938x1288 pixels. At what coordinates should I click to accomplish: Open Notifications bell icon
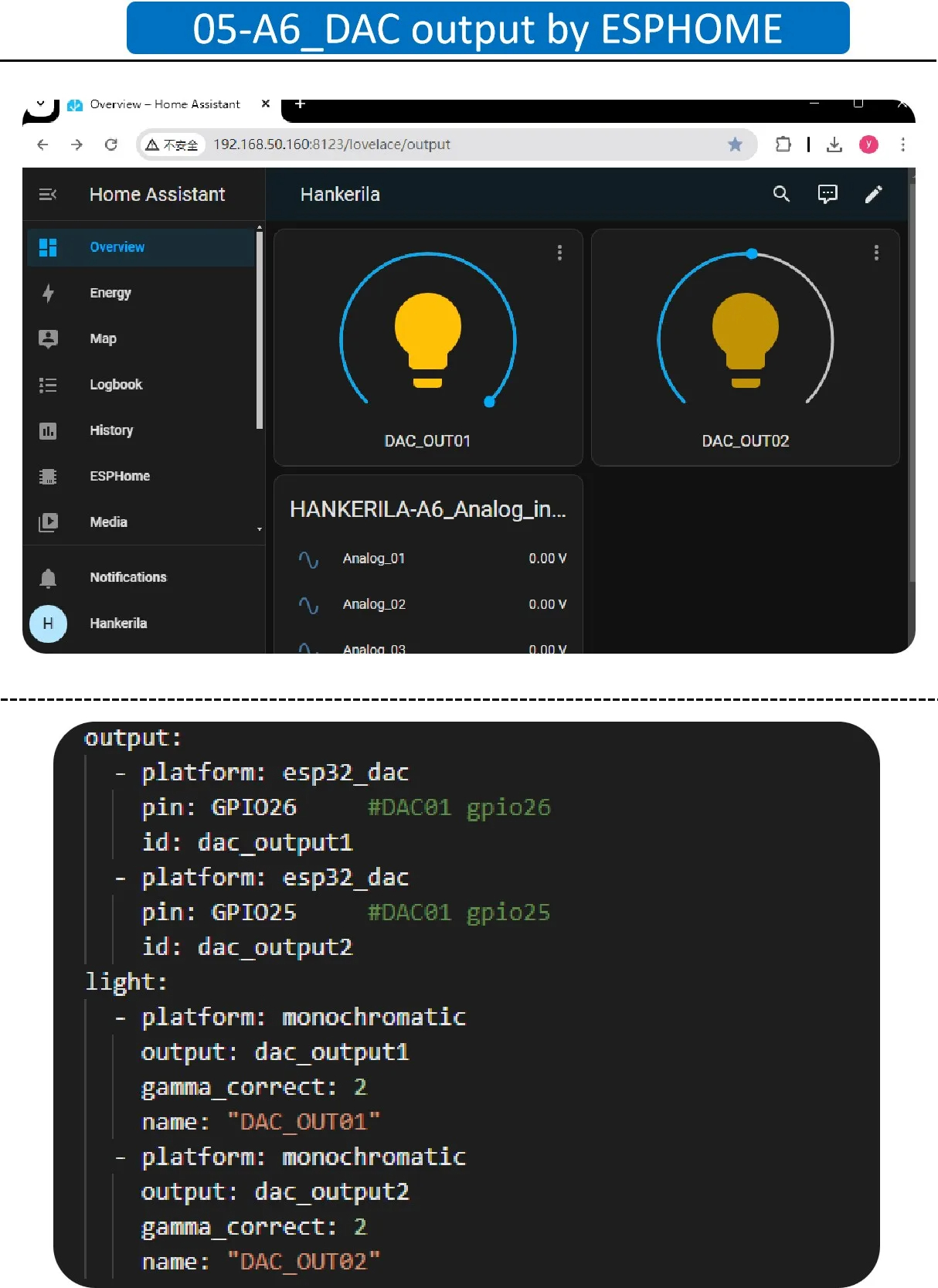[48, 577]
